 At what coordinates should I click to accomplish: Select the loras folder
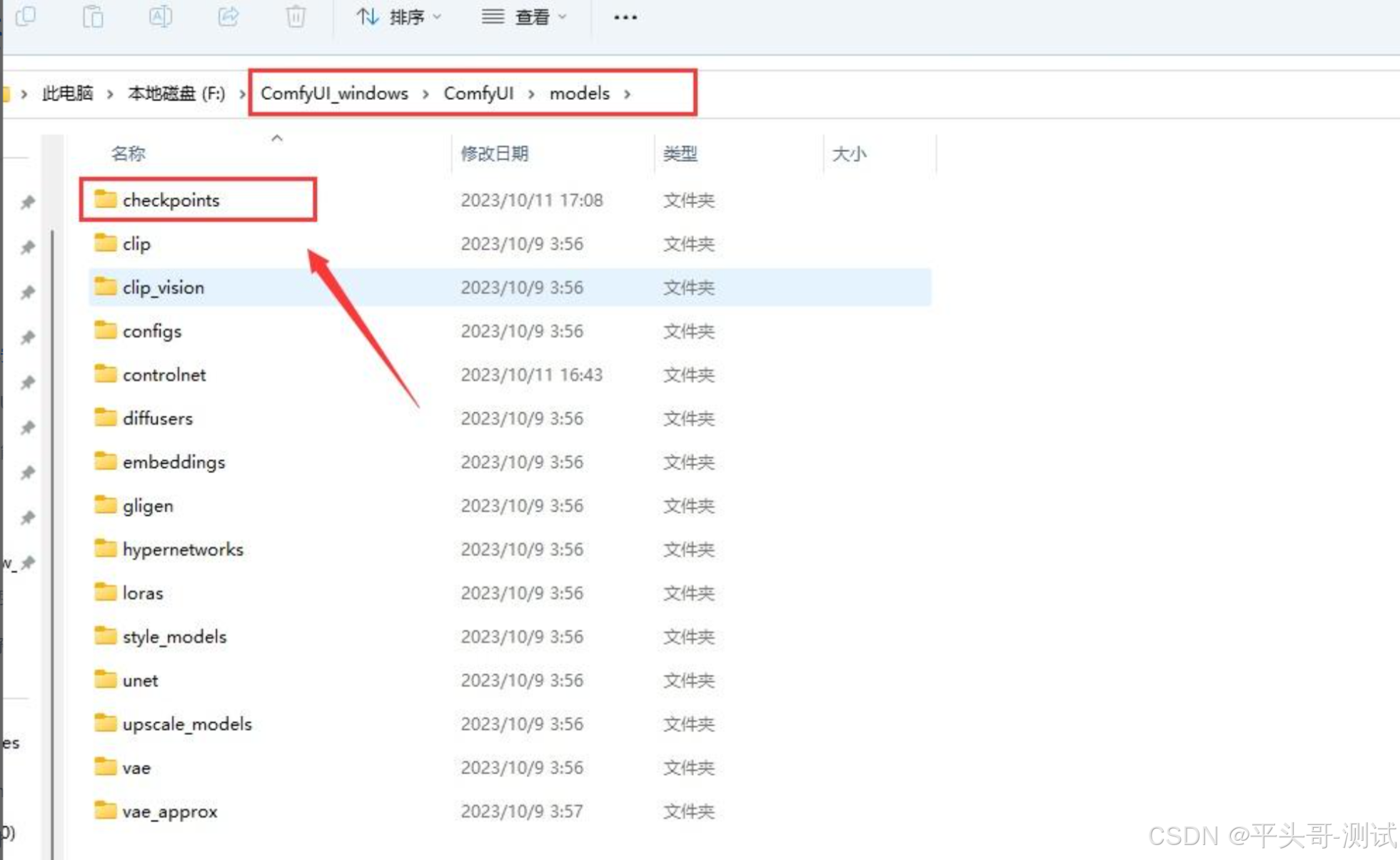point(142,593)
